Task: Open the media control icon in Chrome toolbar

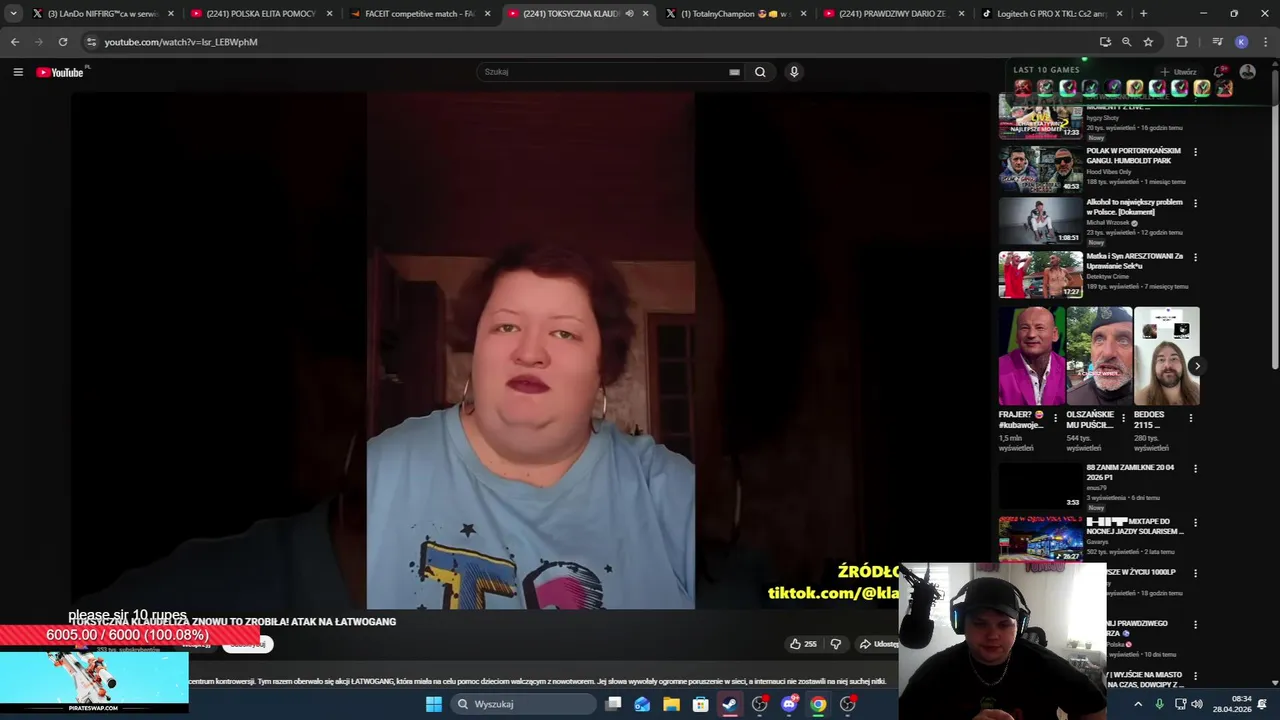Action: point(1217,42)
